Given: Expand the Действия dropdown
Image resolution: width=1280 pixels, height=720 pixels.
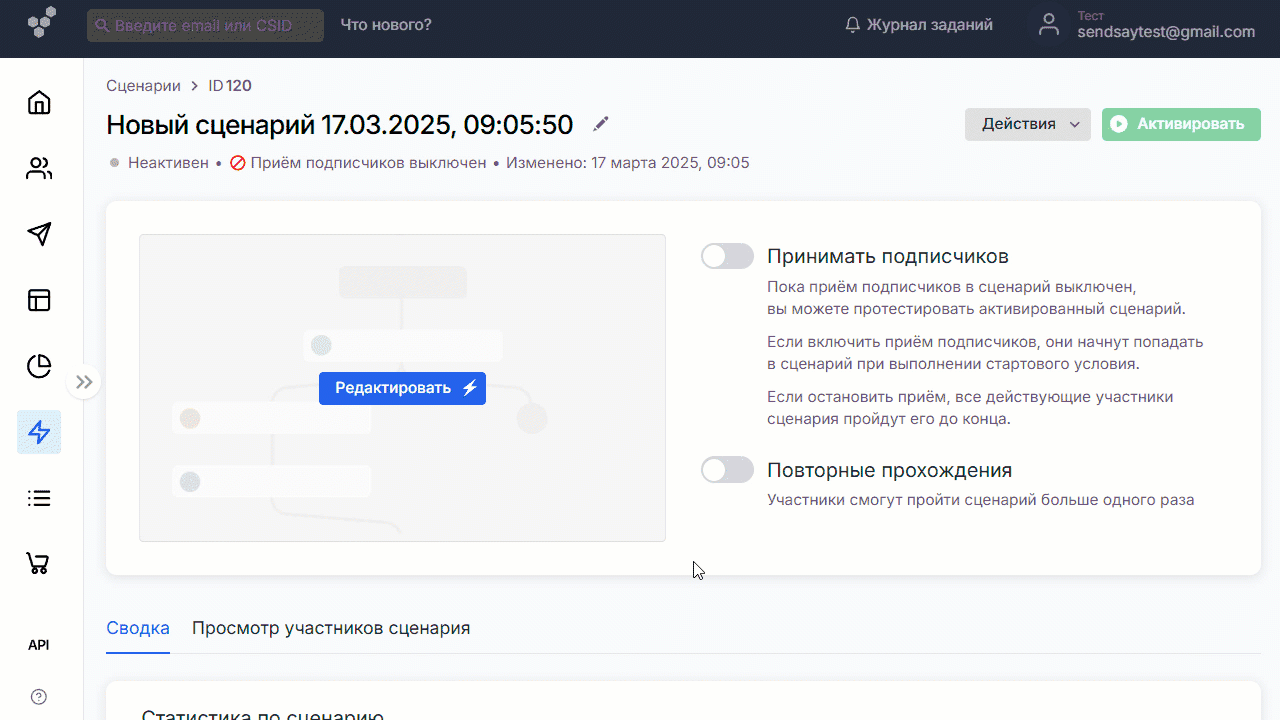Looking at the screenshot, I should [x=1027, y=124].
